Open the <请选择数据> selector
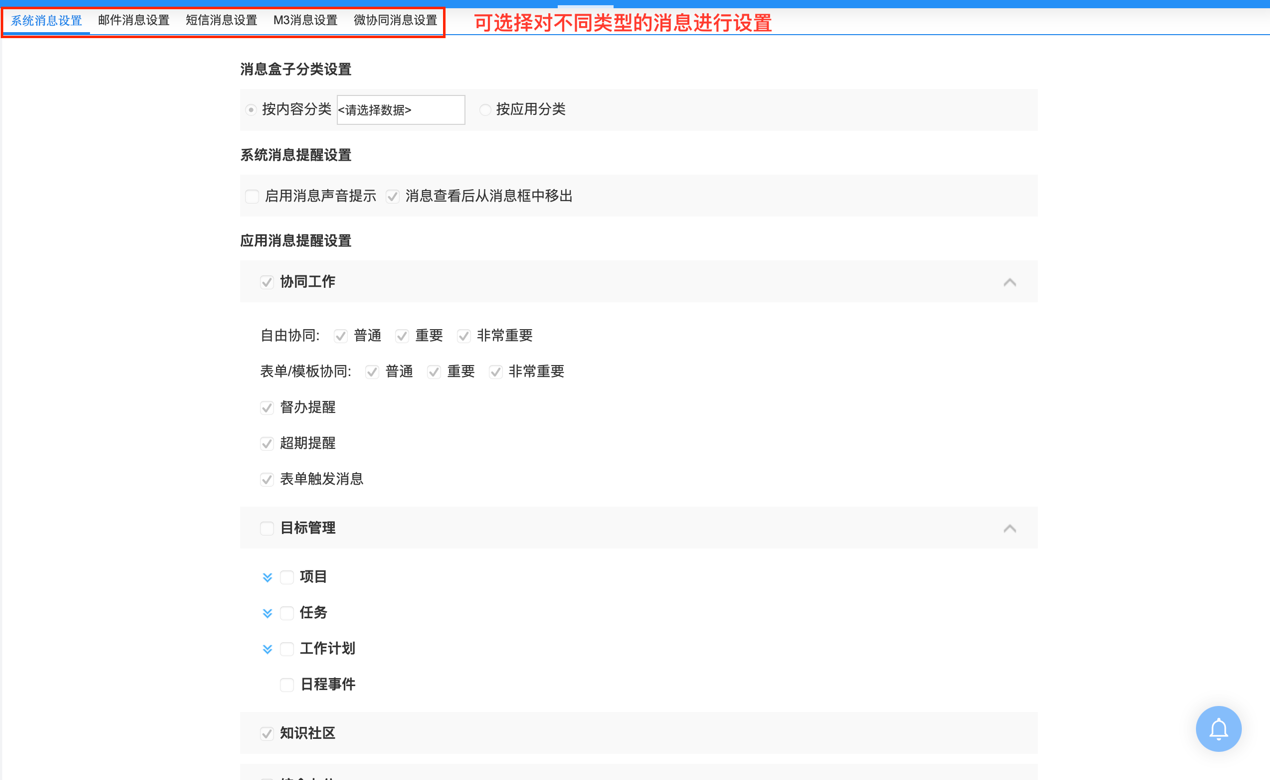Screen dimensions: 1270x780 pyautogui.click(x=400, y=109)
